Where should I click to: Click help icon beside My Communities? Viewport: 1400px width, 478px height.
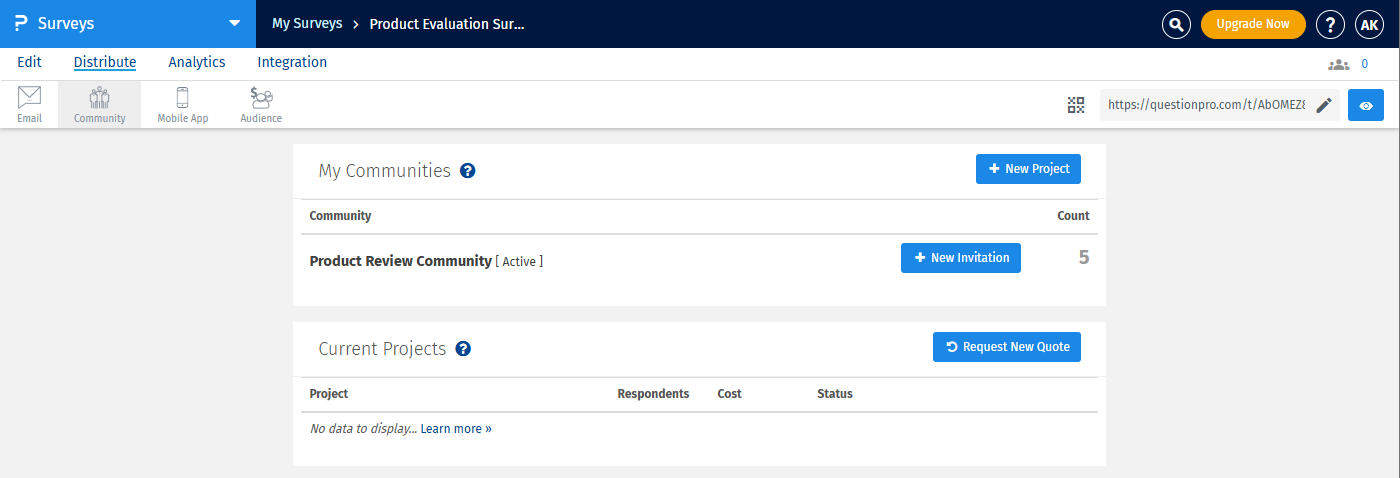467,171
